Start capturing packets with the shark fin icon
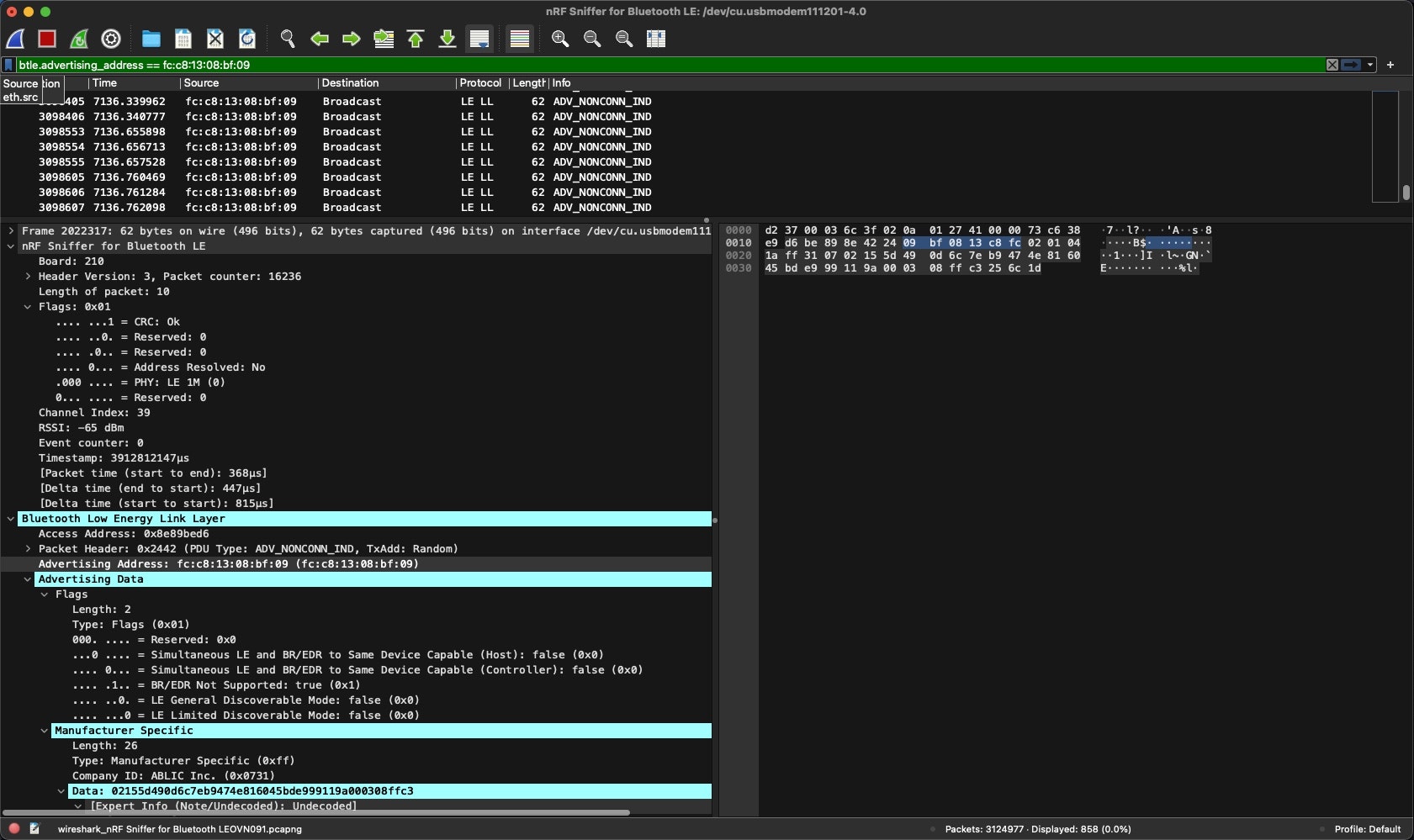The image size is (1414, 840). click(15, 39)
